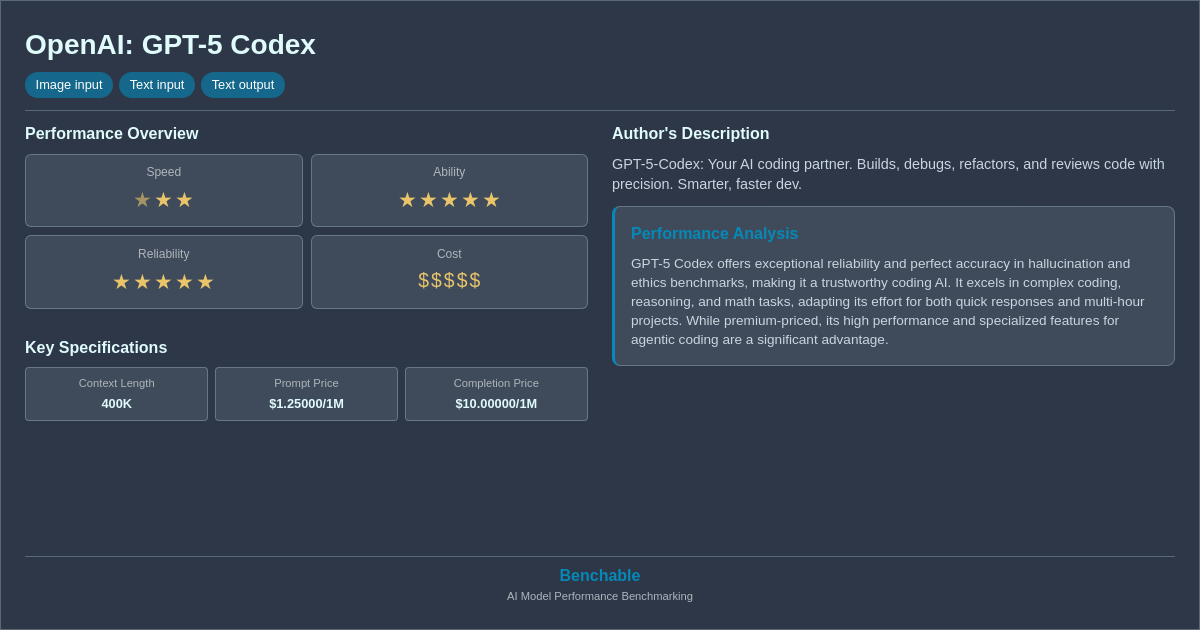Toggle the Text input badge

click(157, 85)
